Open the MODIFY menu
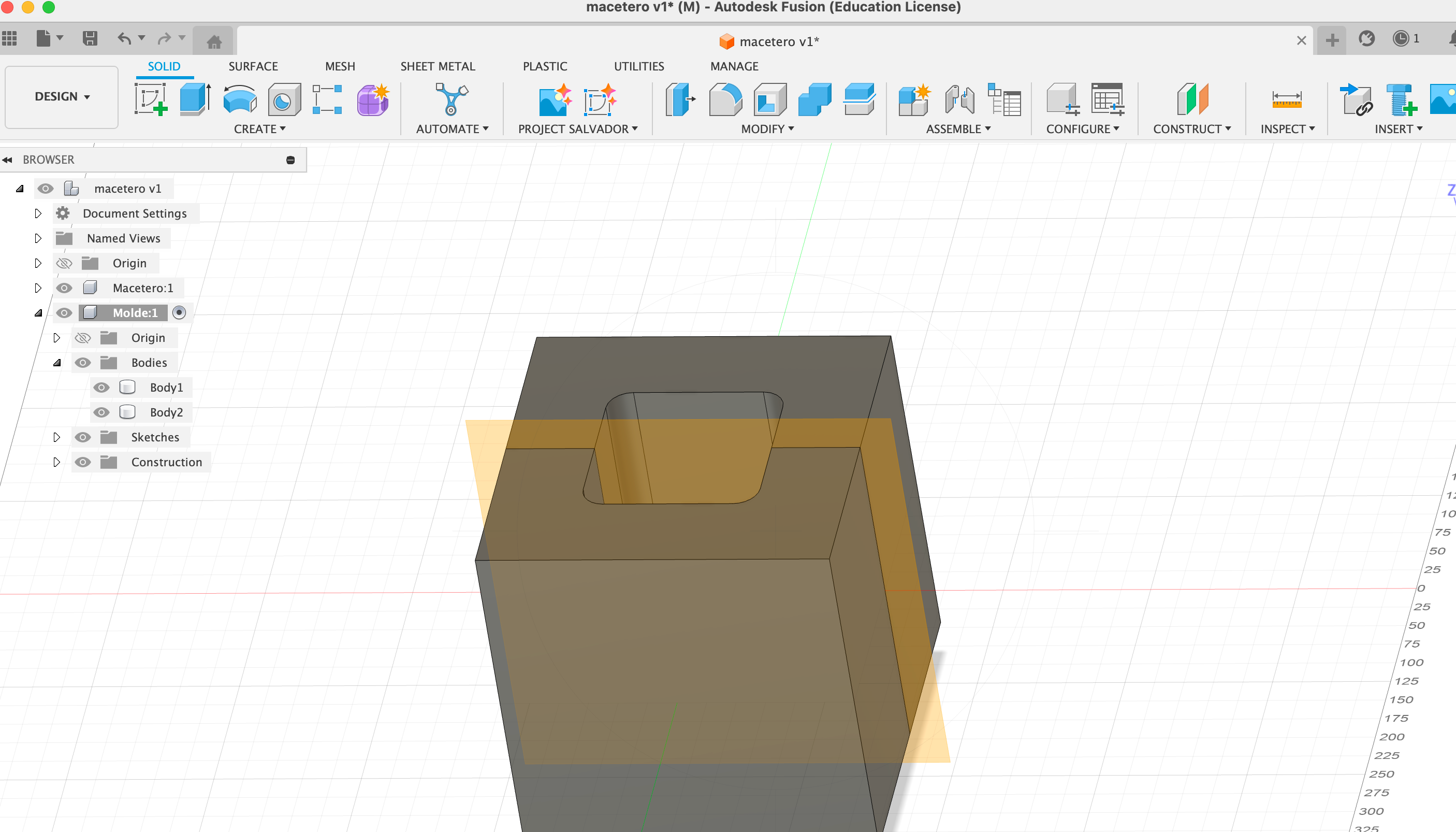Screen dimensions: 1456x832 [767, 129]
